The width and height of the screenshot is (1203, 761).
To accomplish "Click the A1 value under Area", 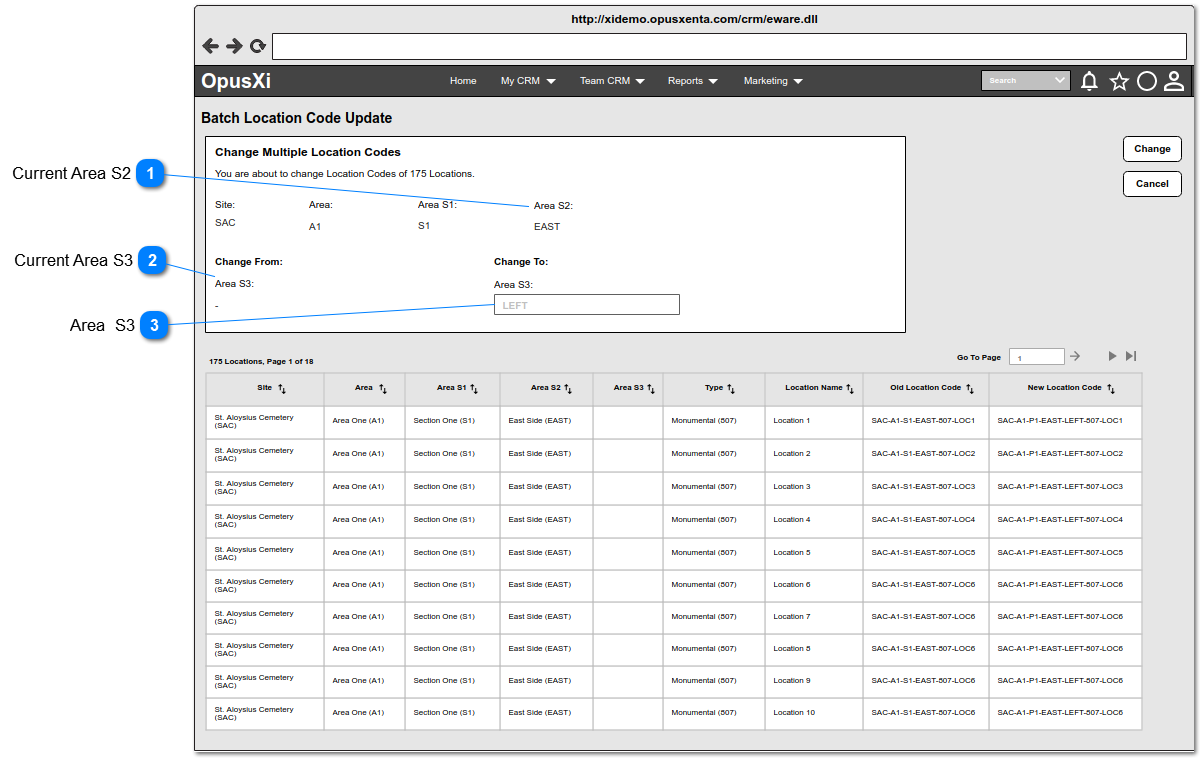I will (x=315, y=227).
